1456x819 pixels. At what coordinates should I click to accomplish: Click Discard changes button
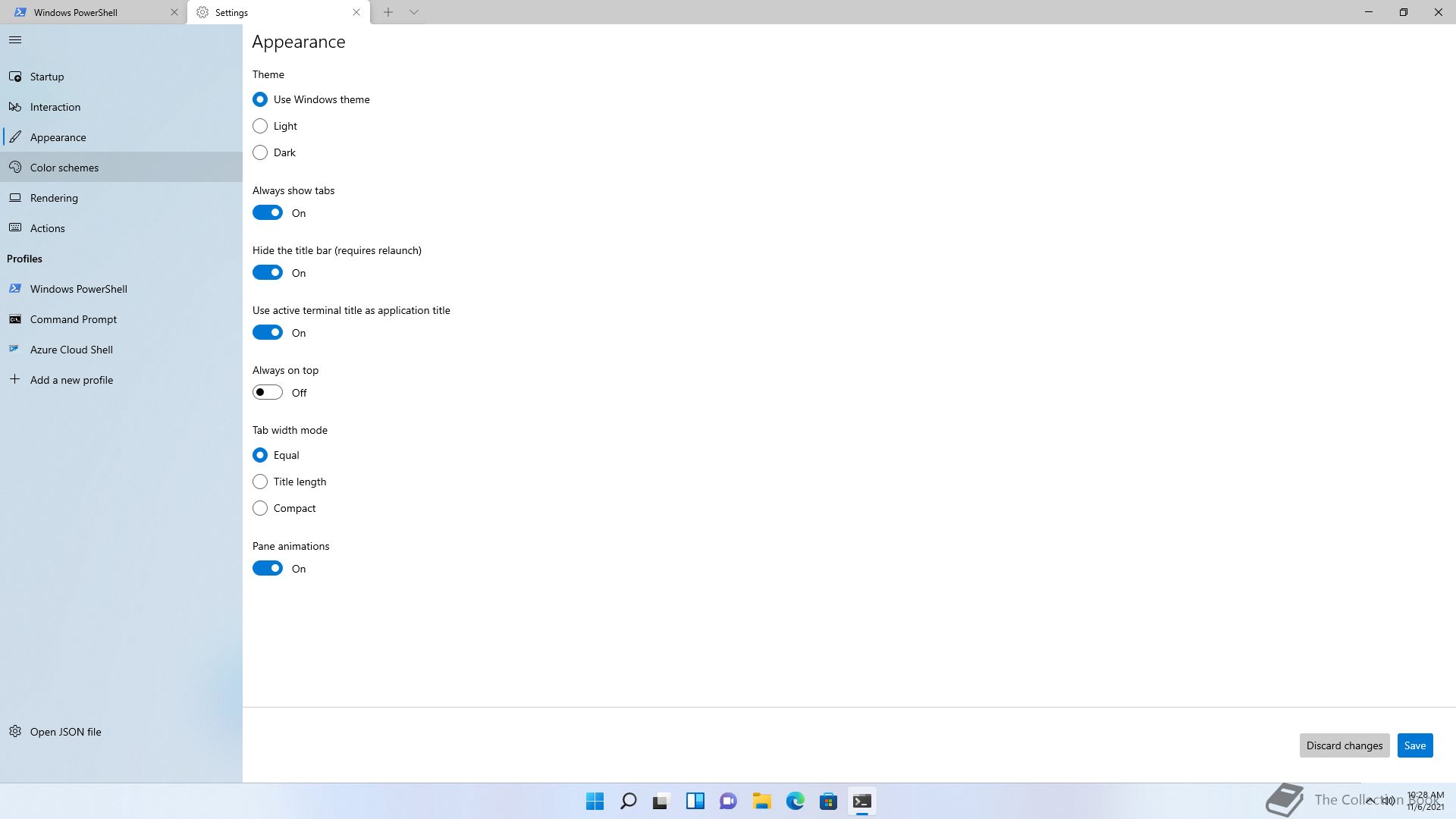(x=1344, y=745)
